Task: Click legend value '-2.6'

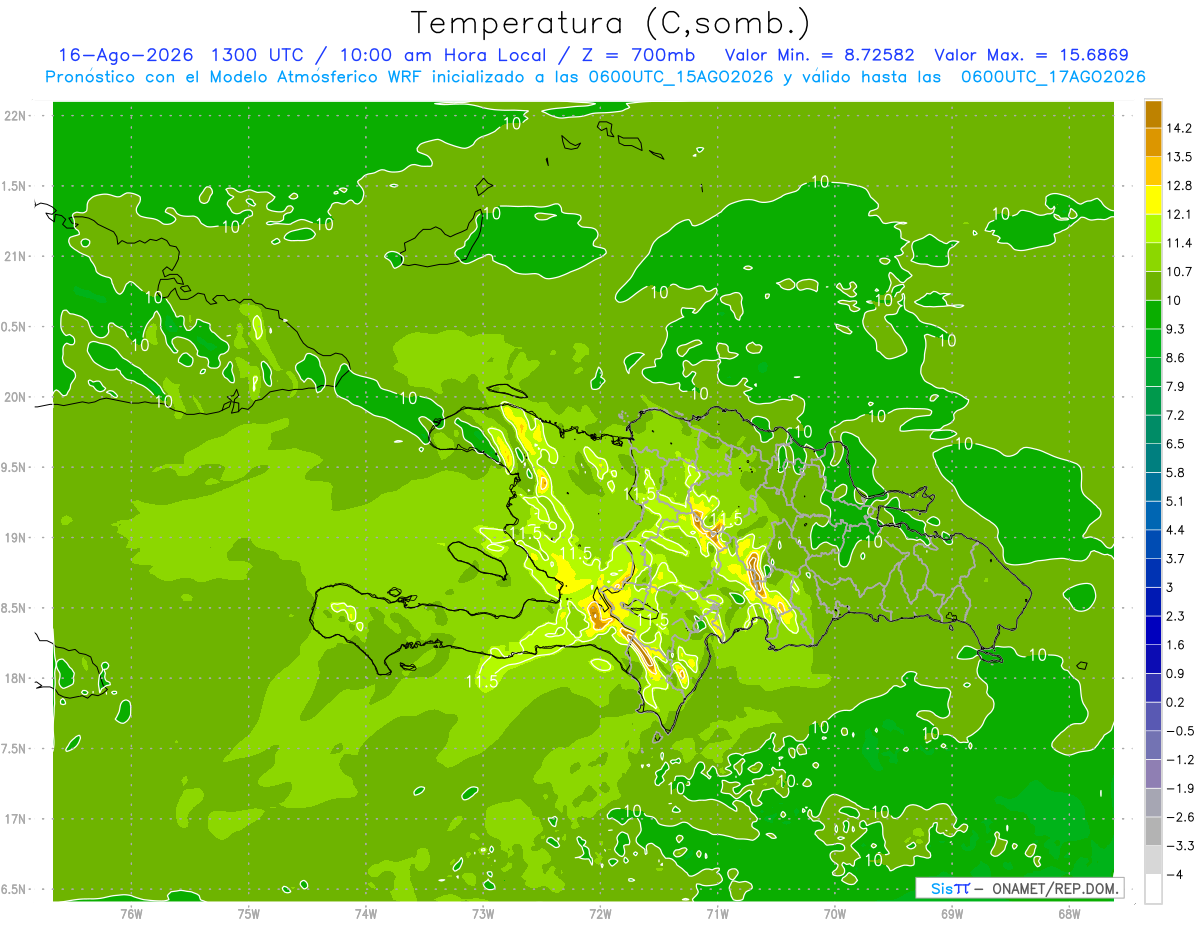Action: tap(1180, 817)
